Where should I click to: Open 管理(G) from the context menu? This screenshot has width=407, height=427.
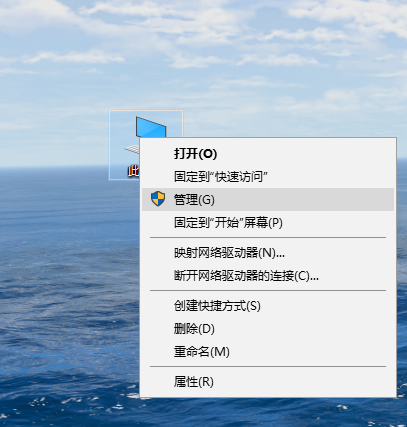click(268, 199)
